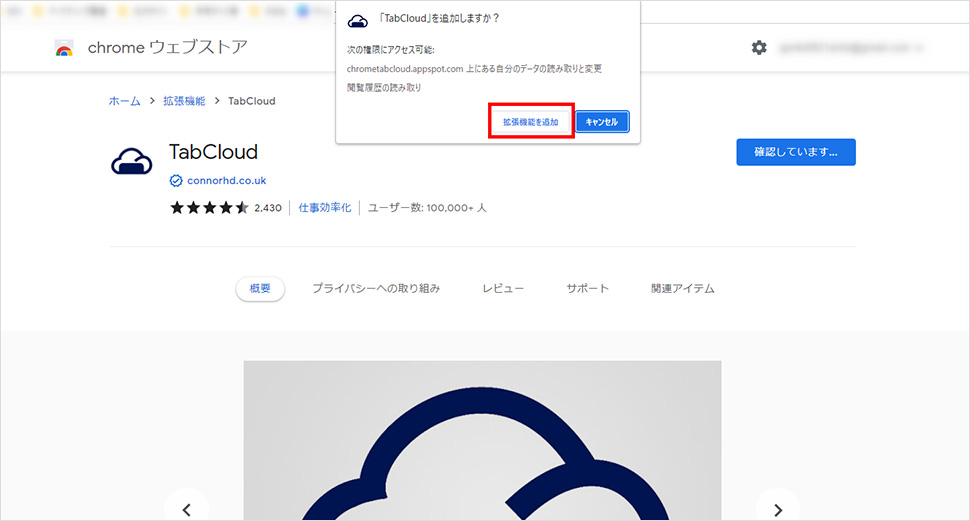The width and height of the screenshot is (970, 521).
Task: Click 拡張機能を追加 to add the extension
Action: (531, 122)
